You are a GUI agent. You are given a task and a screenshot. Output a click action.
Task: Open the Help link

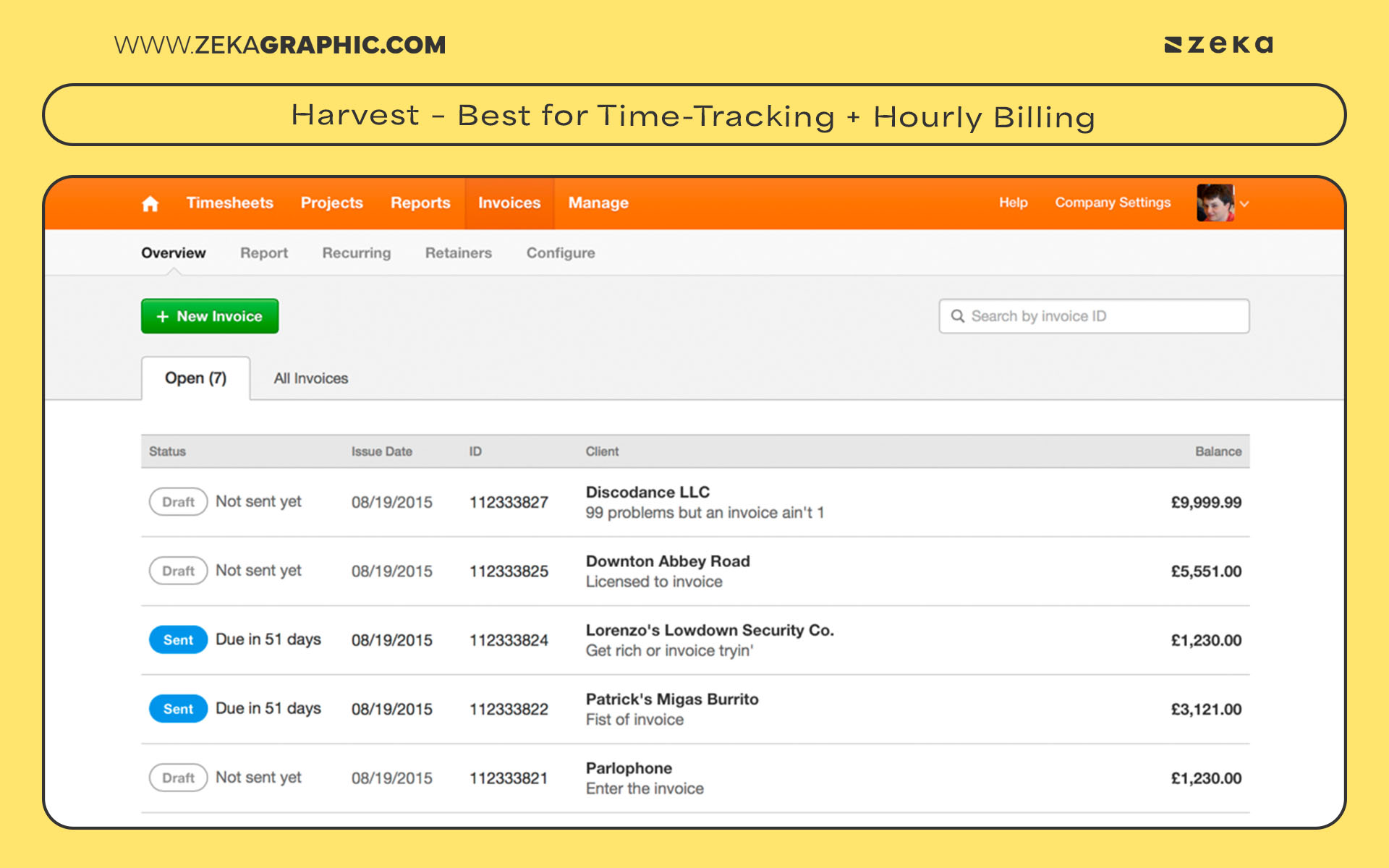[x=1013, y=203]
